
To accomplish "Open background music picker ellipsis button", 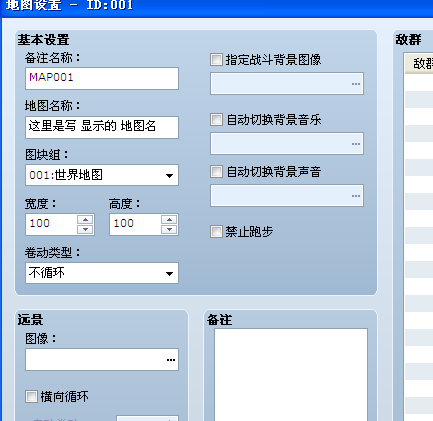I will tap(356, 144).
